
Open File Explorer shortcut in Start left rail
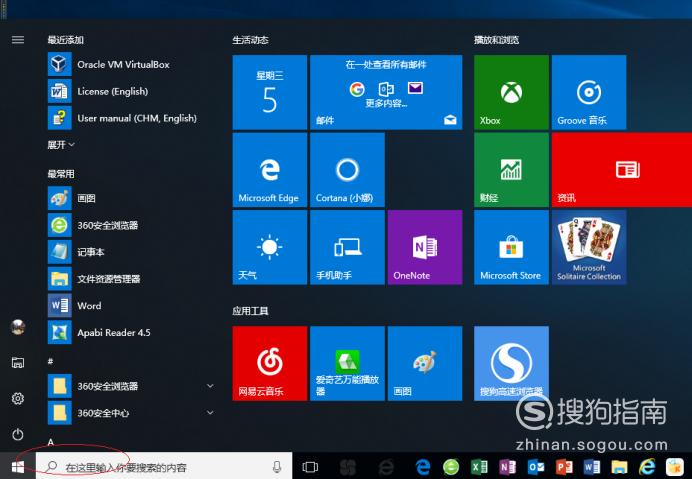pyautogui.click(x=18, y=363)
